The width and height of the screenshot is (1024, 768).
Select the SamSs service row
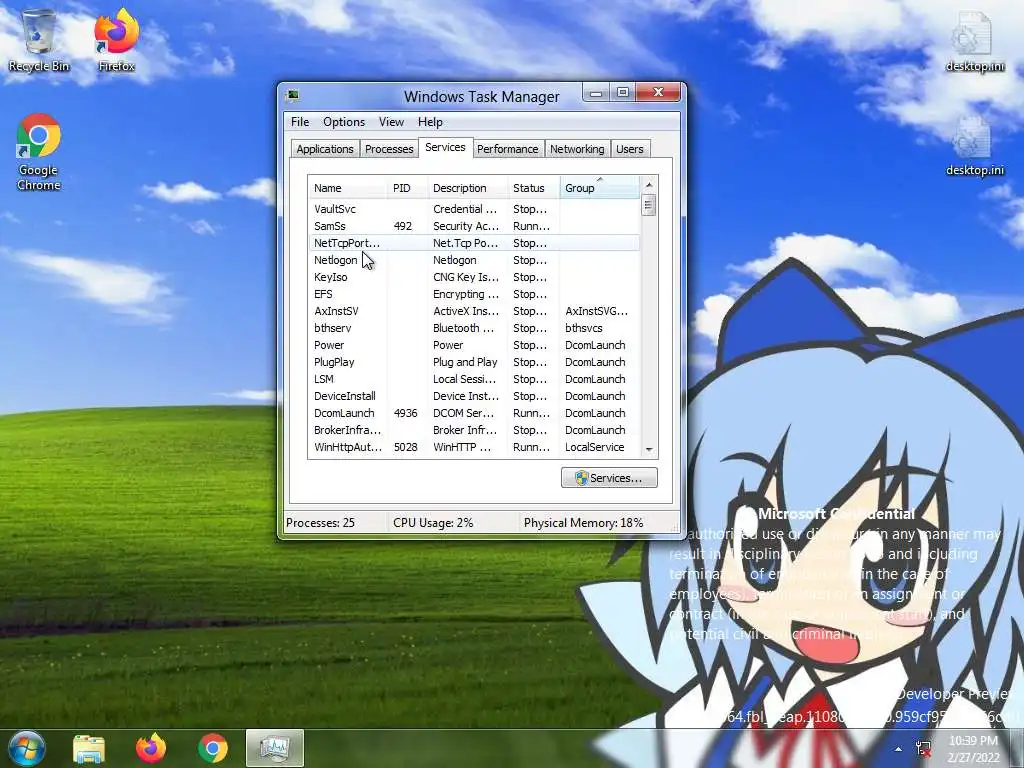pos(473,226)
